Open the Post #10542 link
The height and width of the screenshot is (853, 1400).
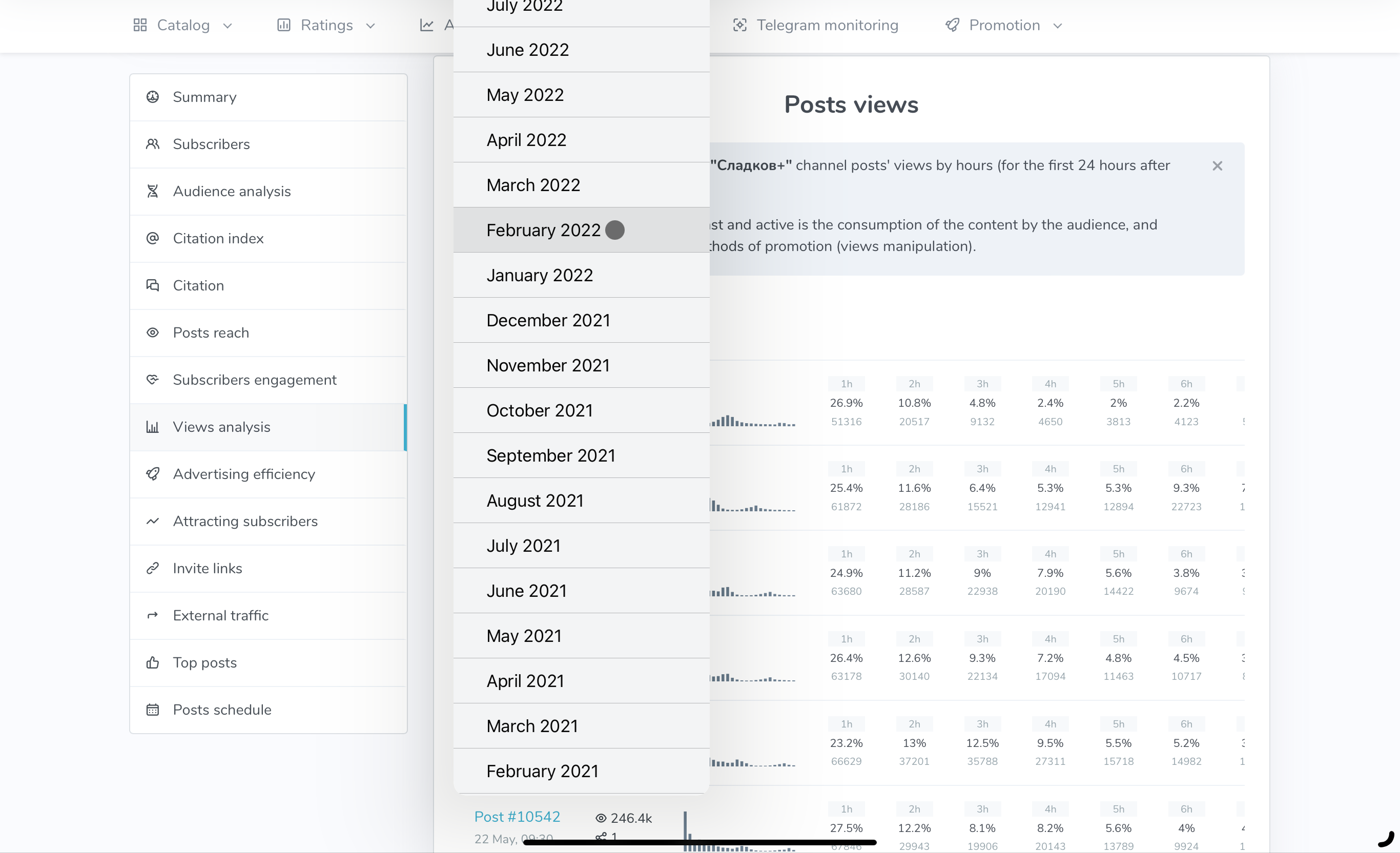click(517, 817)
